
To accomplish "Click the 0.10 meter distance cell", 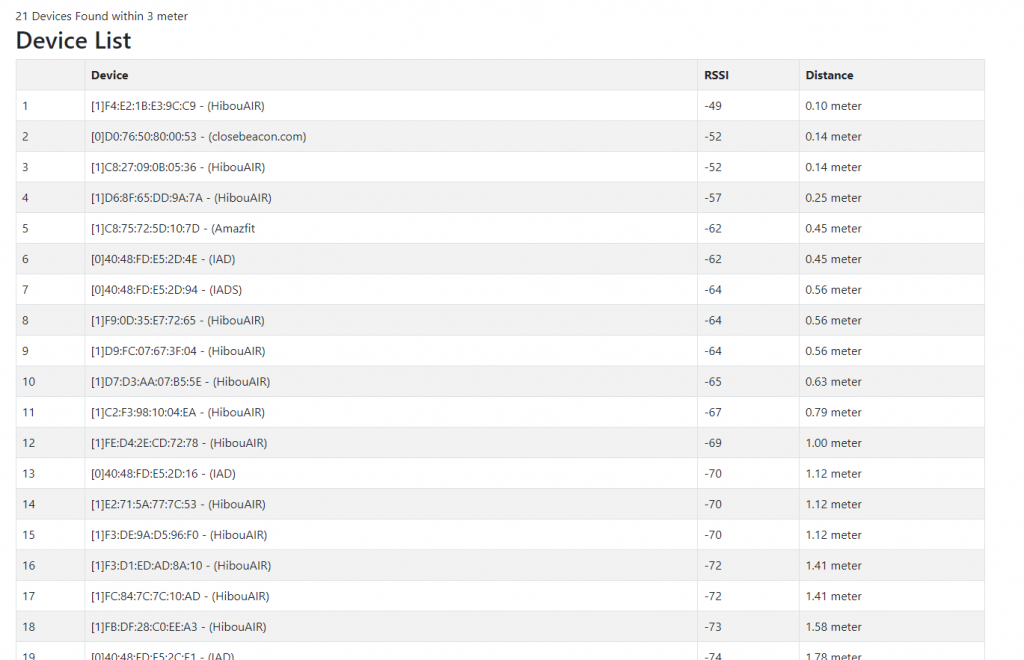I will point(833,106).
